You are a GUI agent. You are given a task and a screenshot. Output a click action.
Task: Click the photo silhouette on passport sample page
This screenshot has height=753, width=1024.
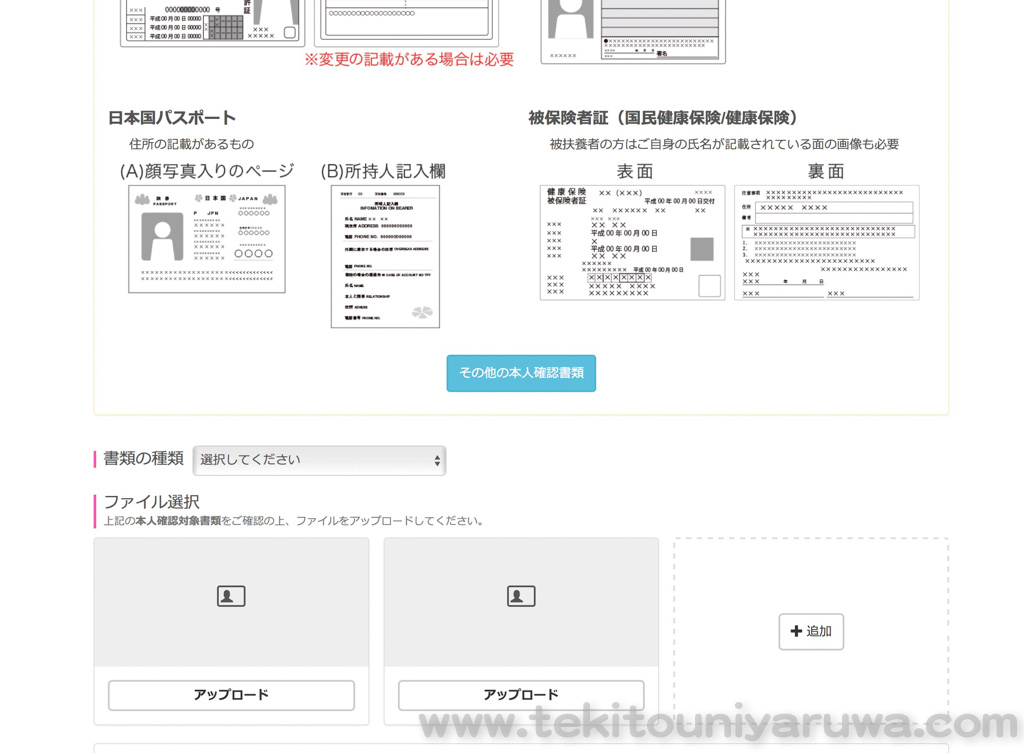click(x=162, y=236)
